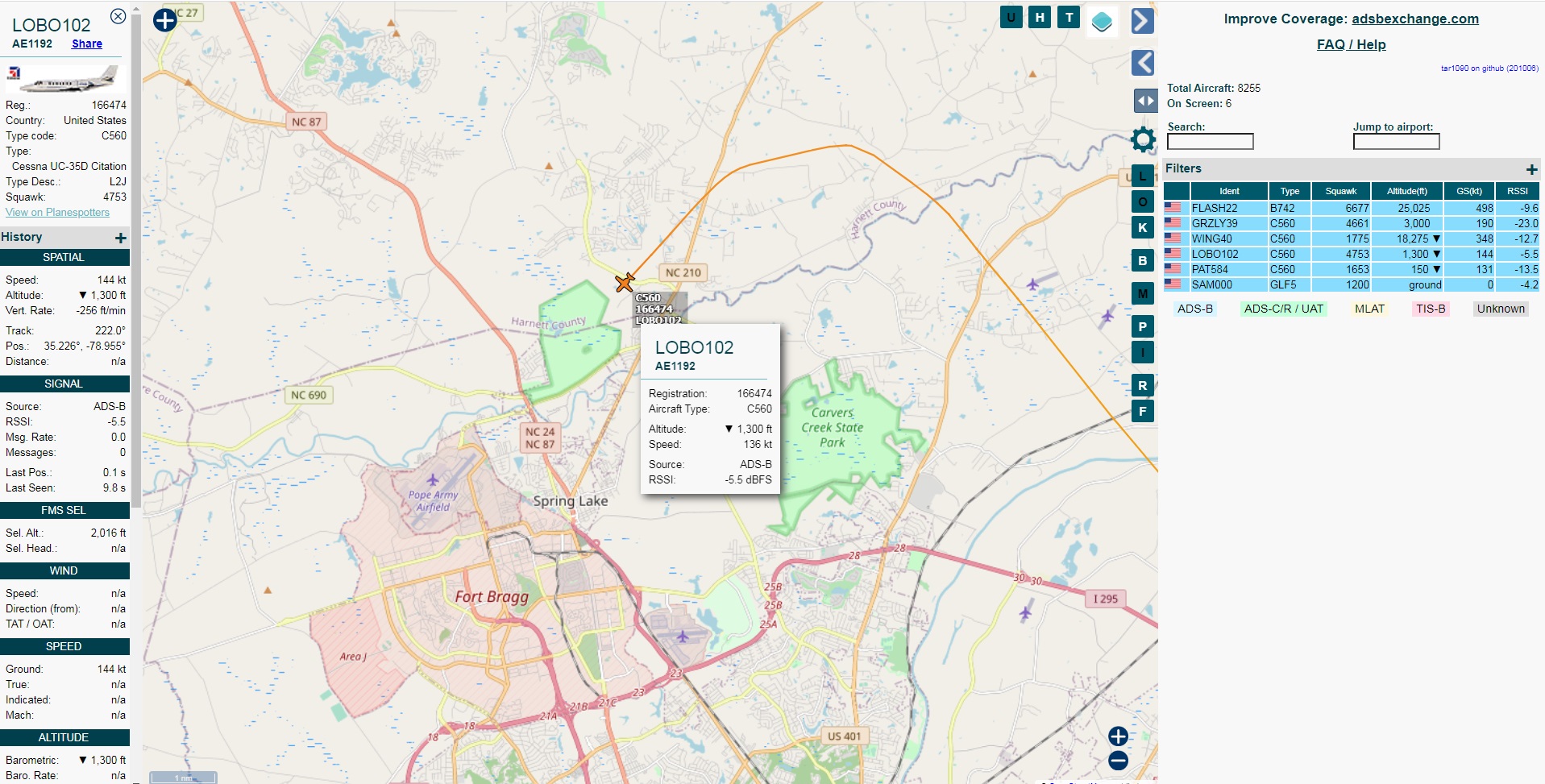The width and height of the screenshot is (1545, 784).
Task: Toggle the M map option button
Action: (x=1142, y=294)
